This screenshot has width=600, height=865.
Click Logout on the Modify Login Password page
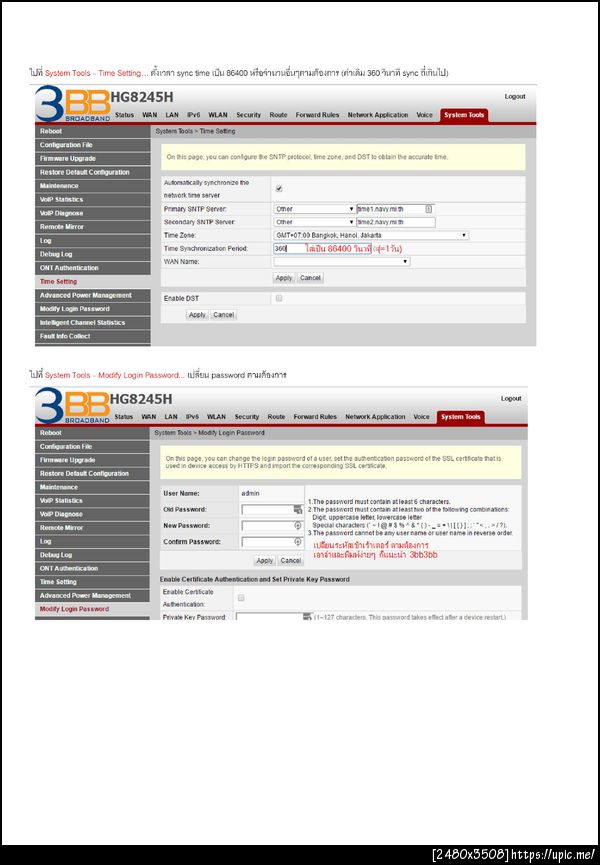[511, 398]
